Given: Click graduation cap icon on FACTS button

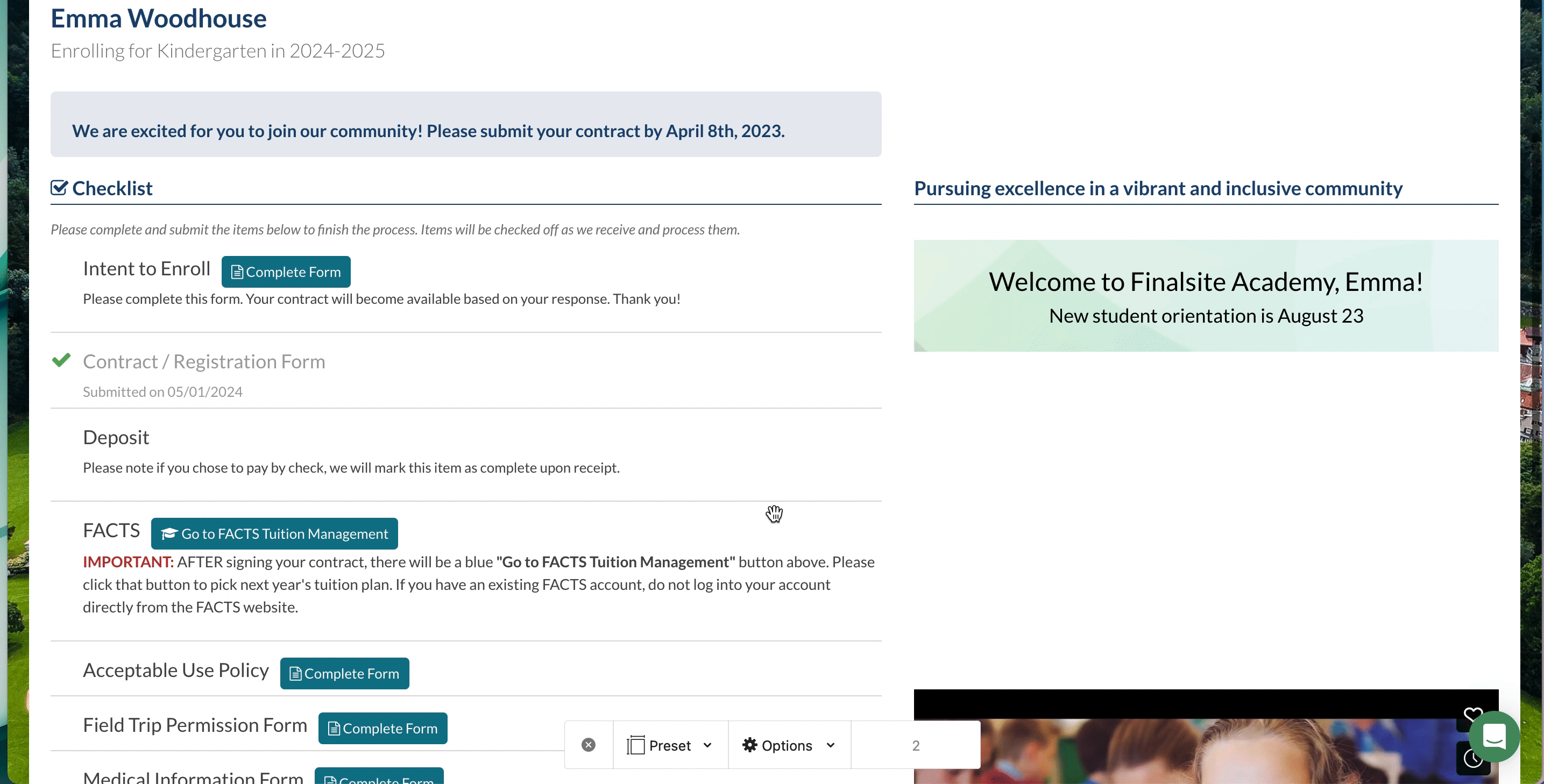Looking at the screenshot, I should click(169, 533).
